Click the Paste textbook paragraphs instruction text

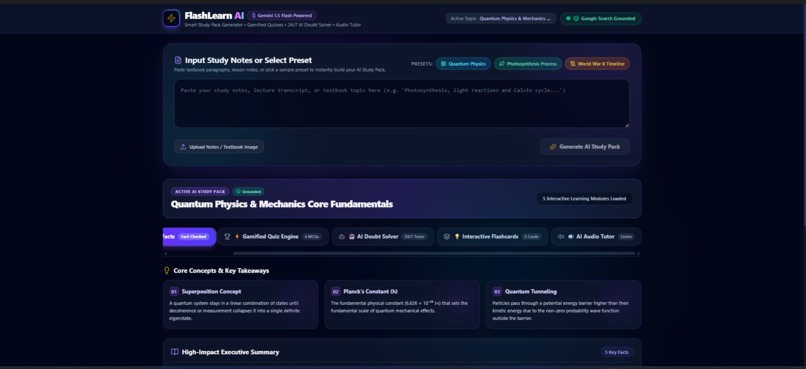280,70
